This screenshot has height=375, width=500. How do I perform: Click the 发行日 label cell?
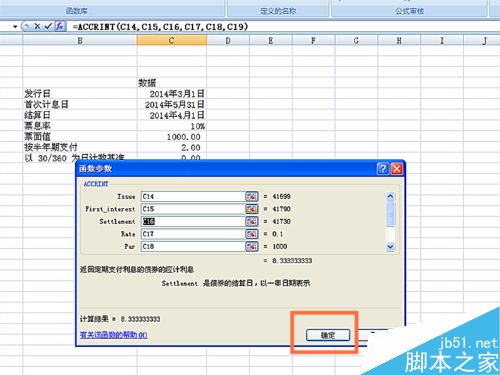80,94
